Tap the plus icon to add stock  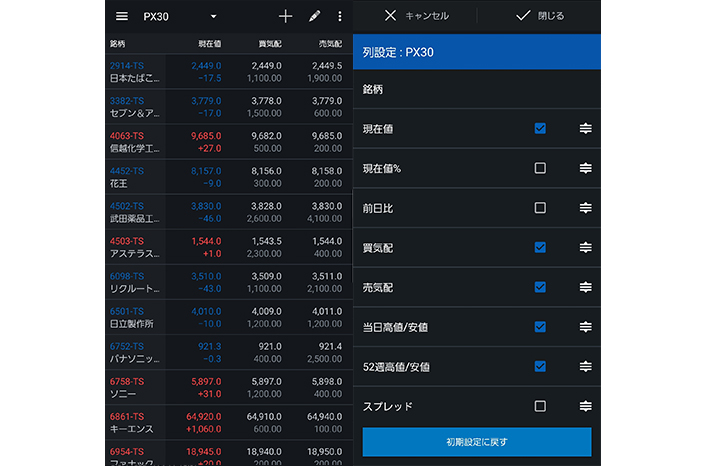point(286,17)
